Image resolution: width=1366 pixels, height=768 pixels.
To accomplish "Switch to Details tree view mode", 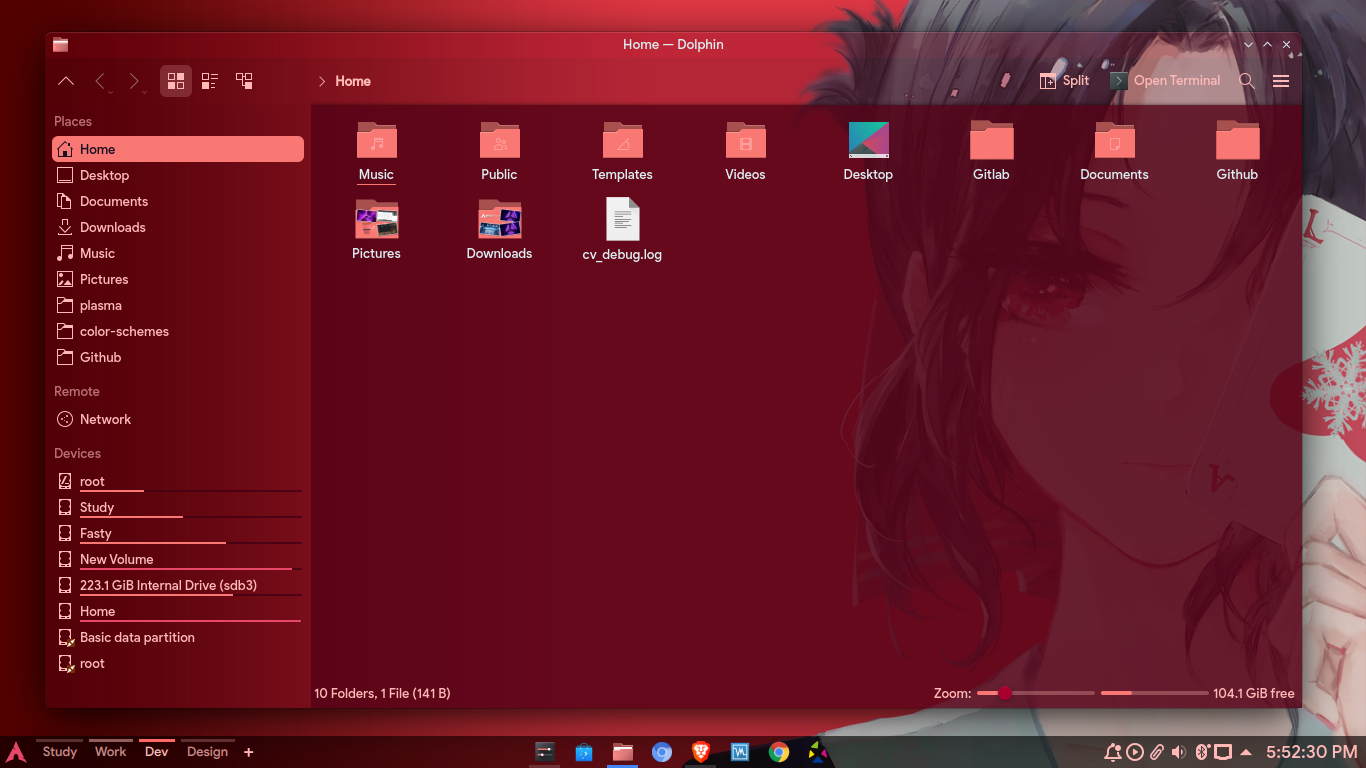I will tap(244, 81).
